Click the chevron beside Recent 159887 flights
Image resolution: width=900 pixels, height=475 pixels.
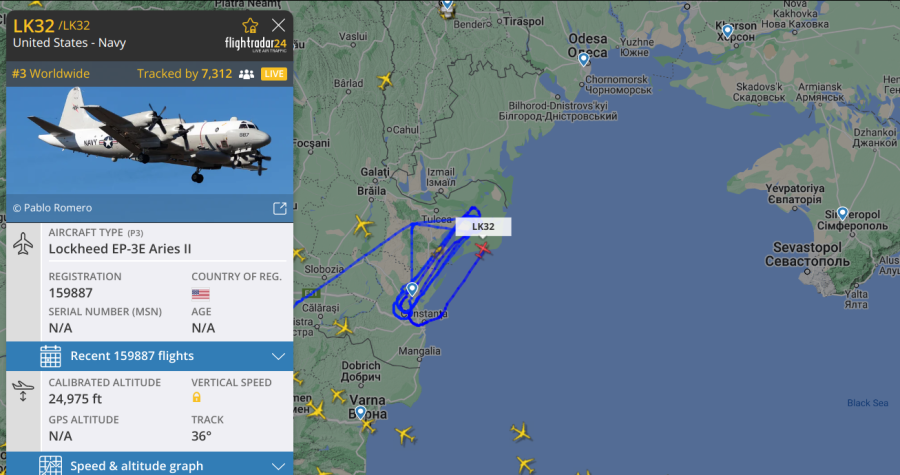point(278,356)
